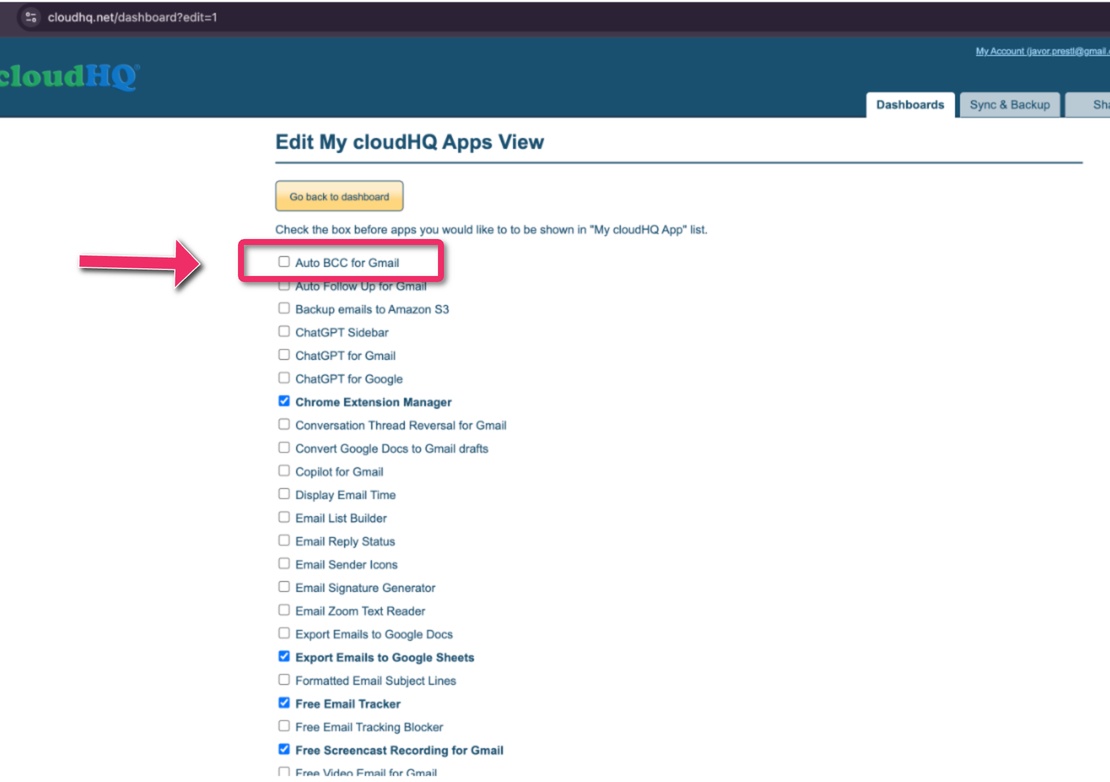Enable Auto Follow Up for Gmail checkbox
The image size is (1110, 782).
click(x=284, y=285)
